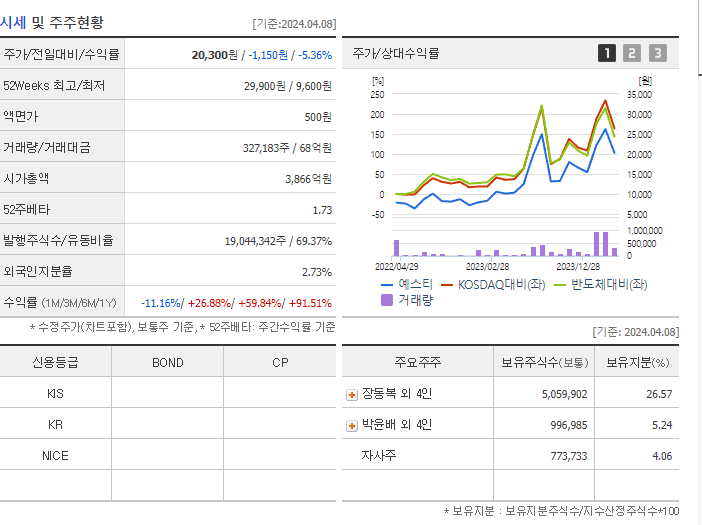This screenshot has width=702, height=525.
Task: Click the [기준: 2024.04.08] date above shareholders table
Action: [x=636, y=332]
